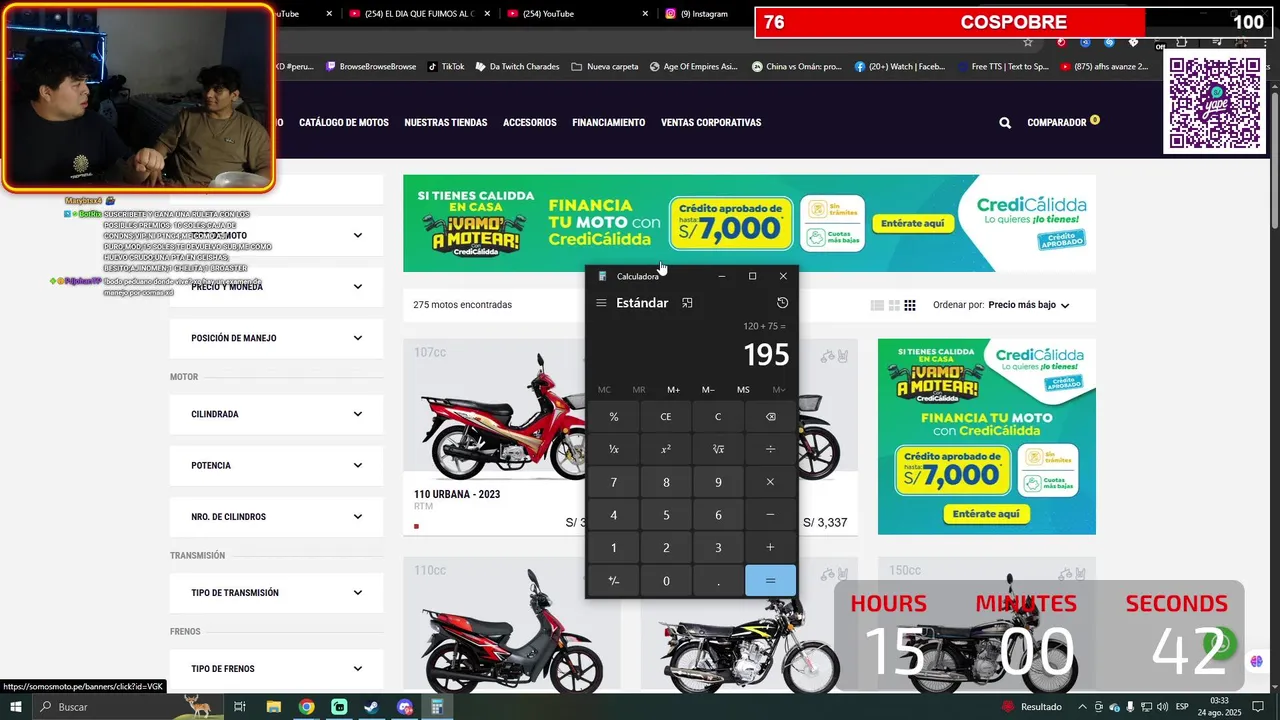
Task: Click the MC memory clear button
Action: 604,390
